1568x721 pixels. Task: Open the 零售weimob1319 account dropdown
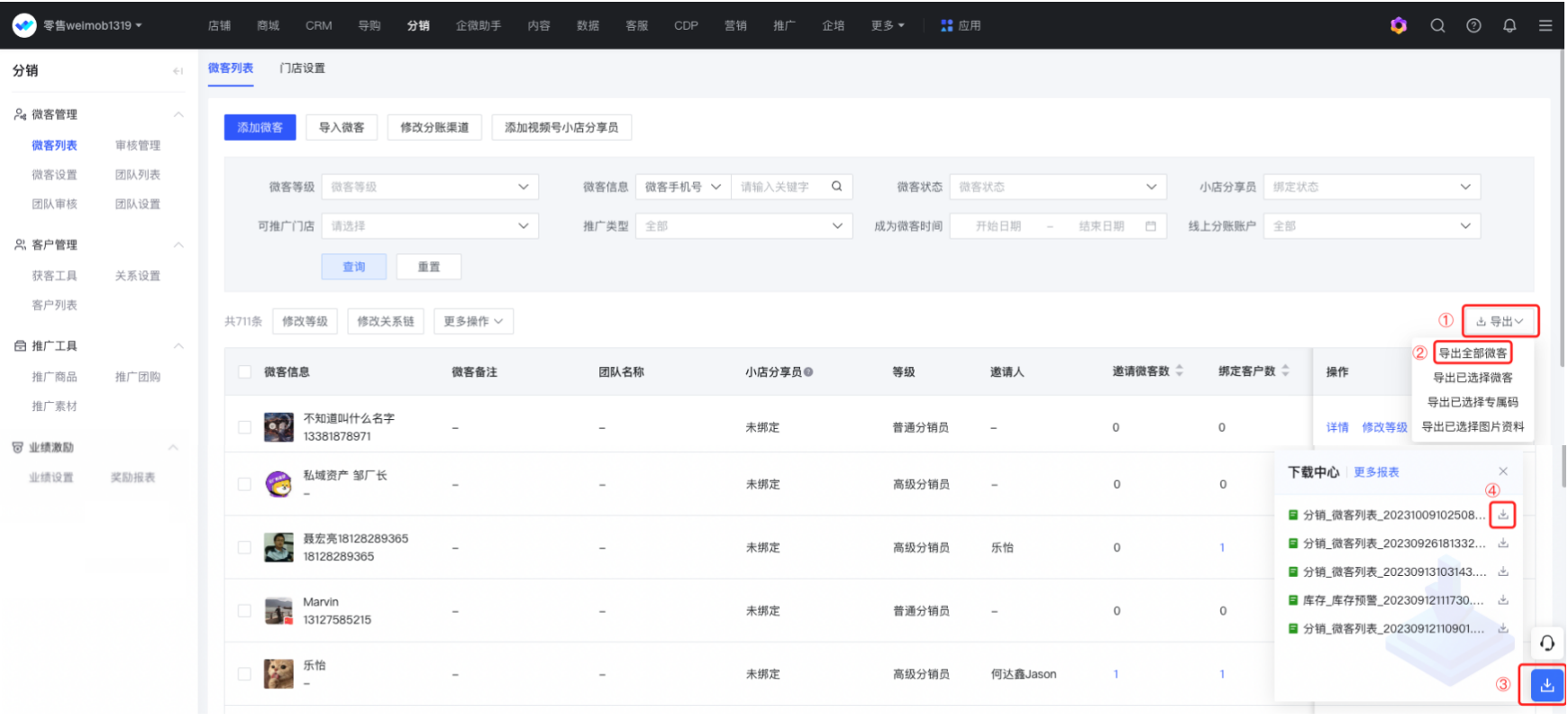93,25
